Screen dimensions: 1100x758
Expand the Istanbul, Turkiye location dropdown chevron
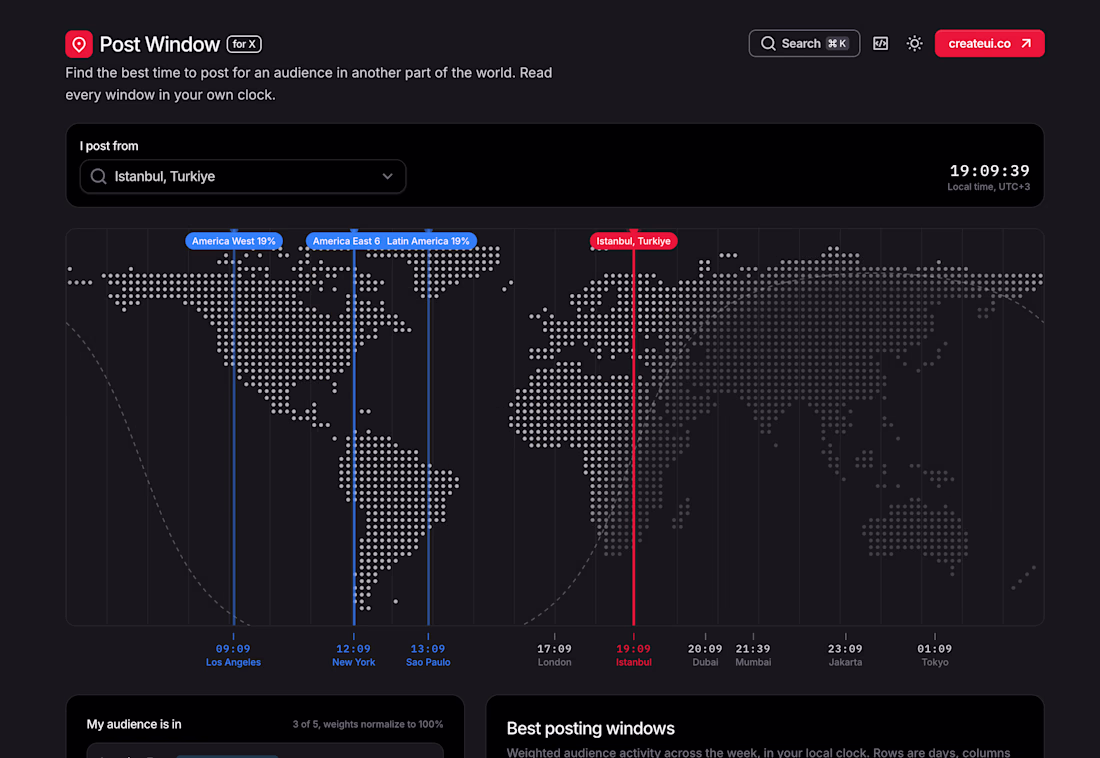[x=387, y=176]
